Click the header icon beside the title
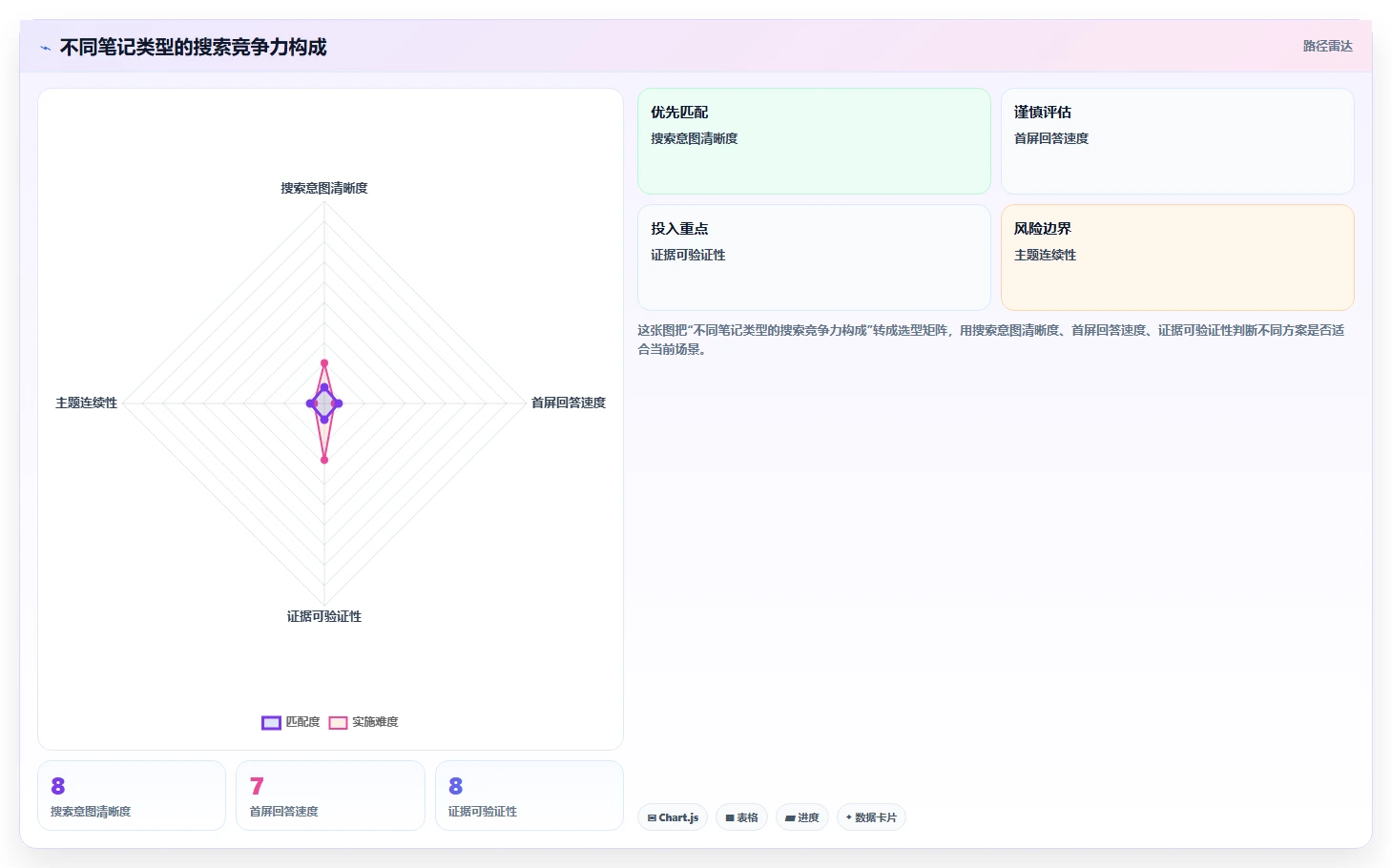Screen dimensions: 1392x868 tap(45, 48)
